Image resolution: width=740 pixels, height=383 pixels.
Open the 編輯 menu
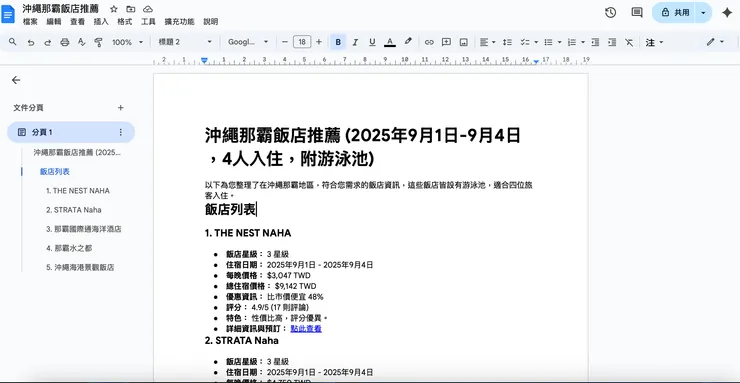(x=54, y=22)
